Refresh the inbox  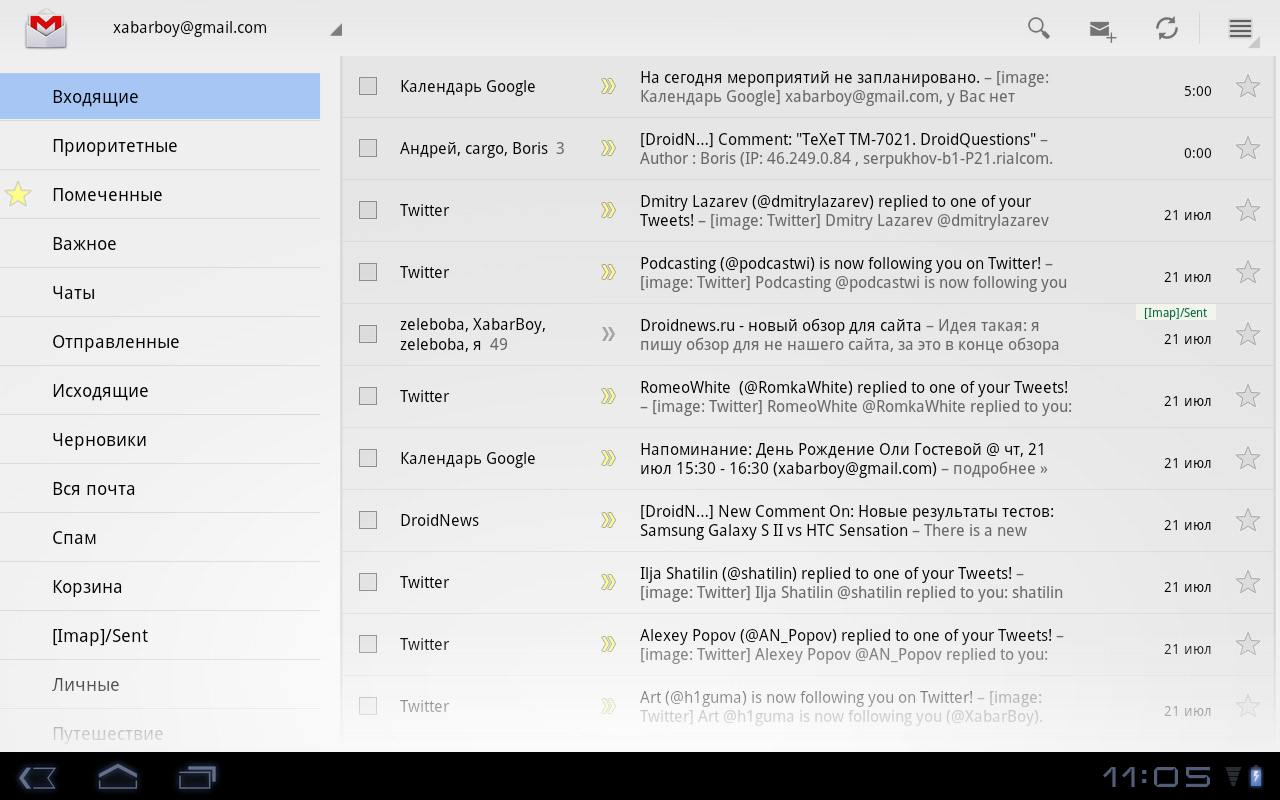pyautogui.click(x=1167, y=28)
